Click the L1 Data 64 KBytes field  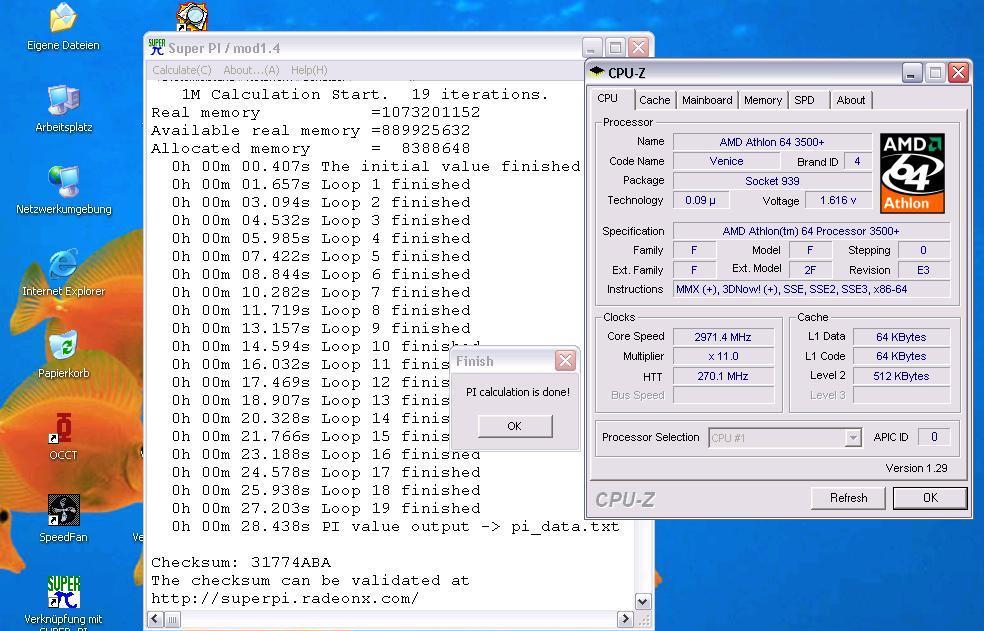901,337
